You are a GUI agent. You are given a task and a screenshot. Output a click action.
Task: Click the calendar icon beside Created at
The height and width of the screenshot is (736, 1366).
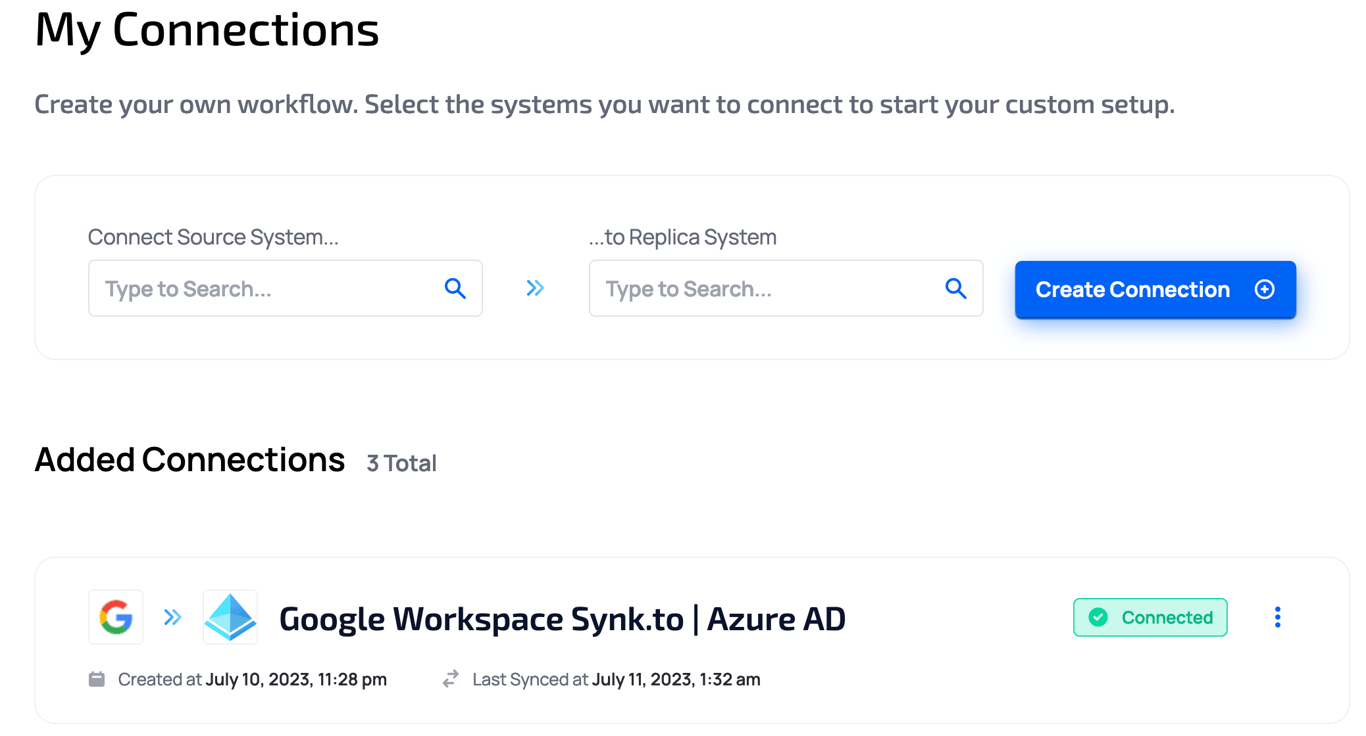pyautogui.click(x=97, y=679)
